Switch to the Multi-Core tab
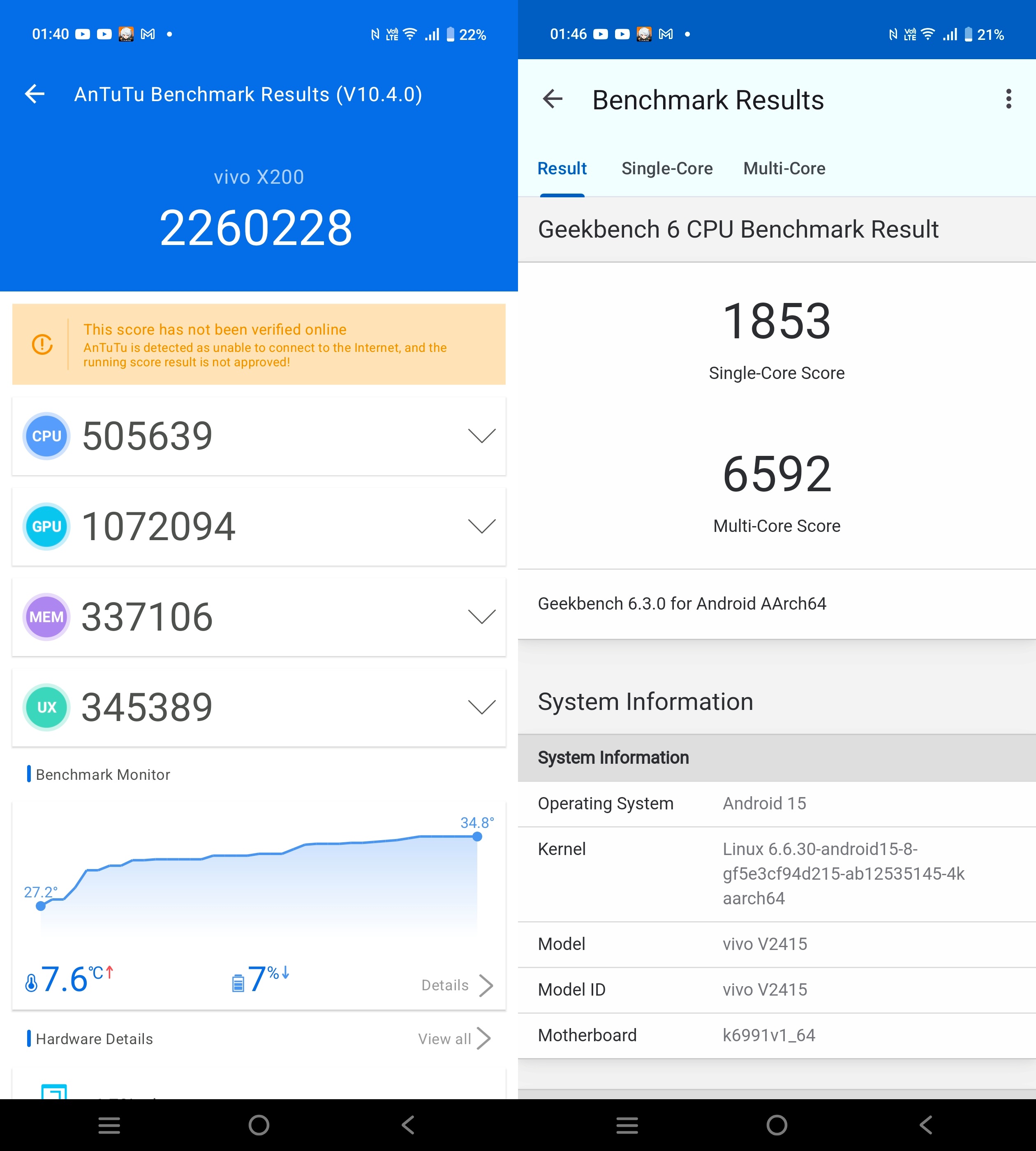The width and height of the screenshot is (1036, 1151). [x=784, y=169]
